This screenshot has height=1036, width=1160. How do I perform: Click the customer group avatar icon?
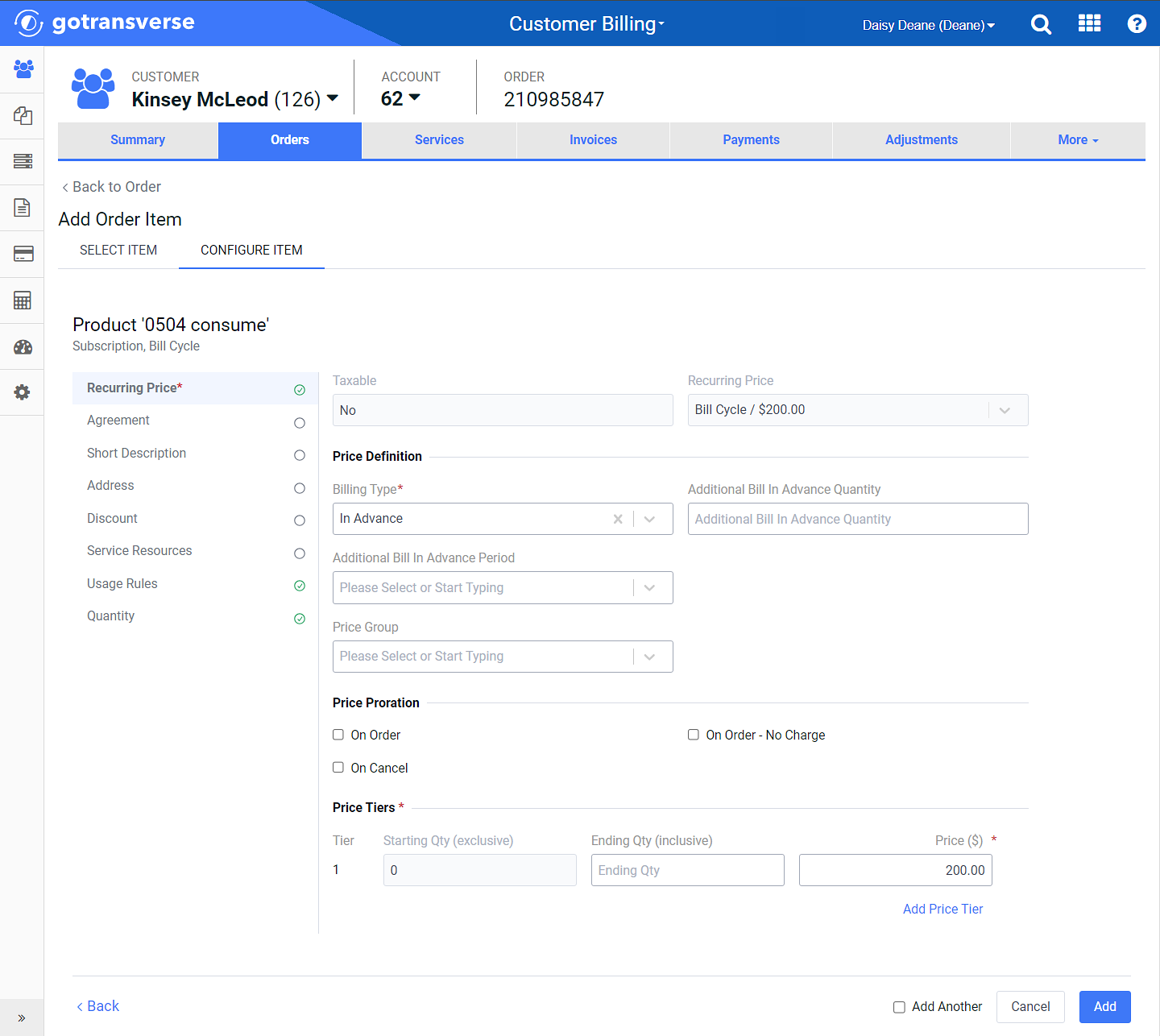pos(93,89)
